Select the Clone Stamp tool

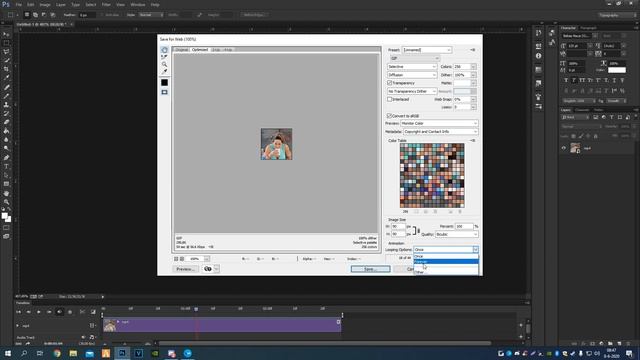coord(6,104)
